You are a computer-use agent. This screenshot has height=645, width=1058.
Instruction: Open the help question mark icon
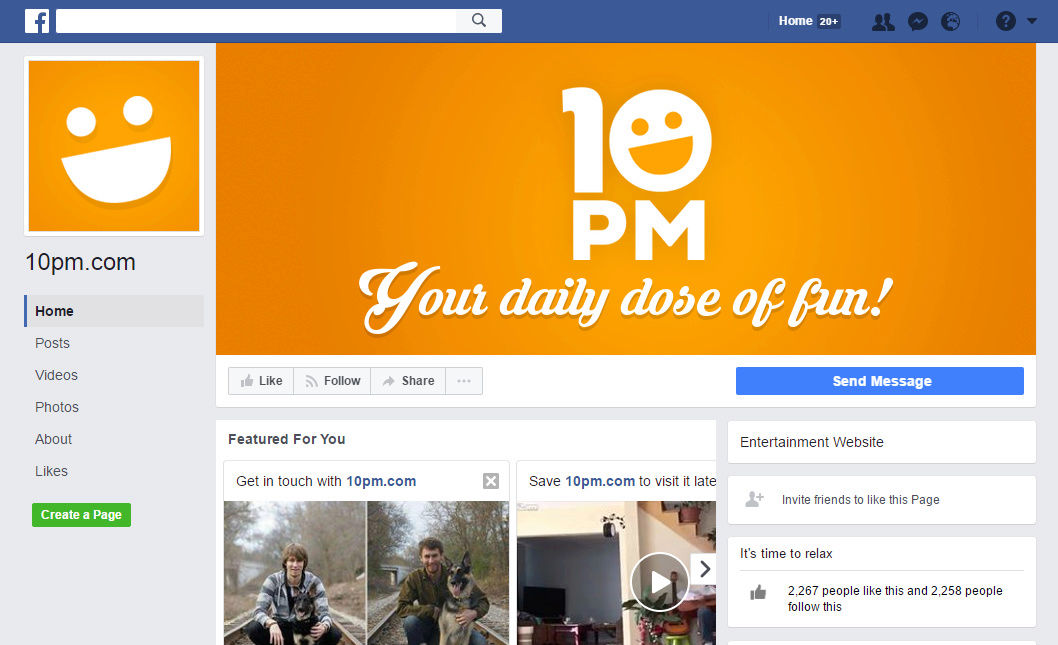1005,22
